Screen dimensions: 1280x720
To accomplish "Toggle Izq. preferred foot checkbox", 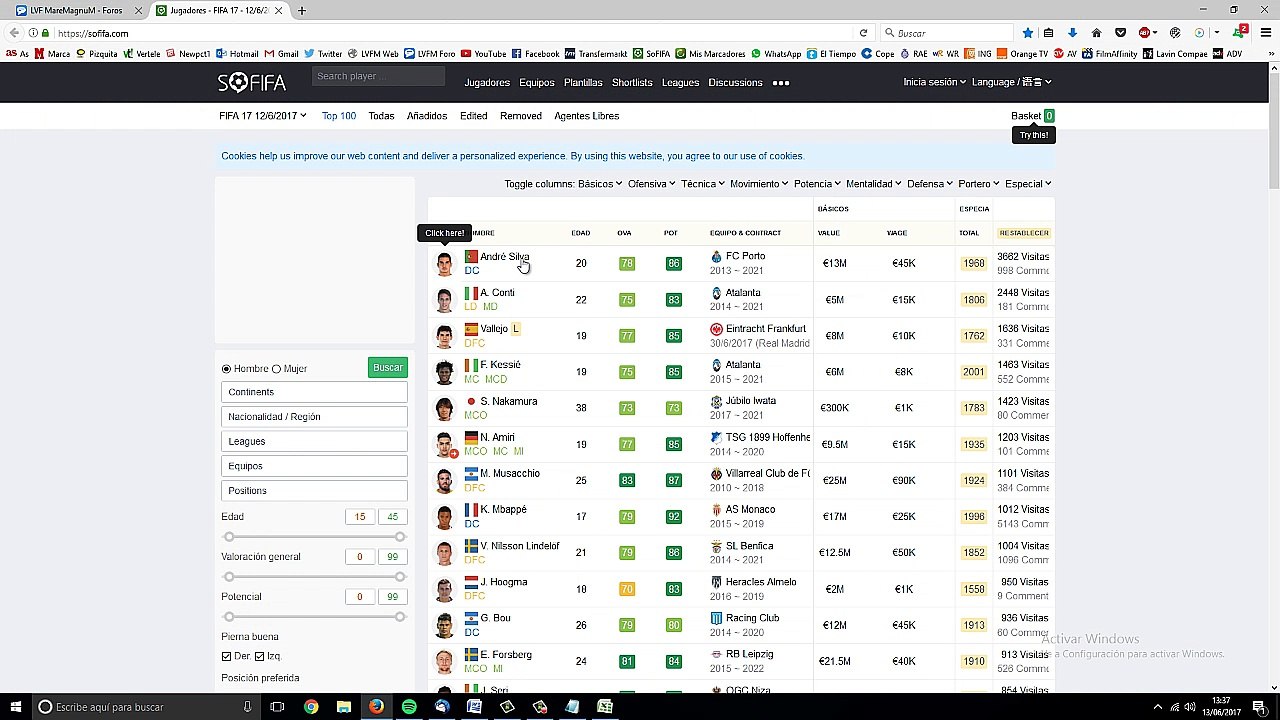I will pos(259,656).
